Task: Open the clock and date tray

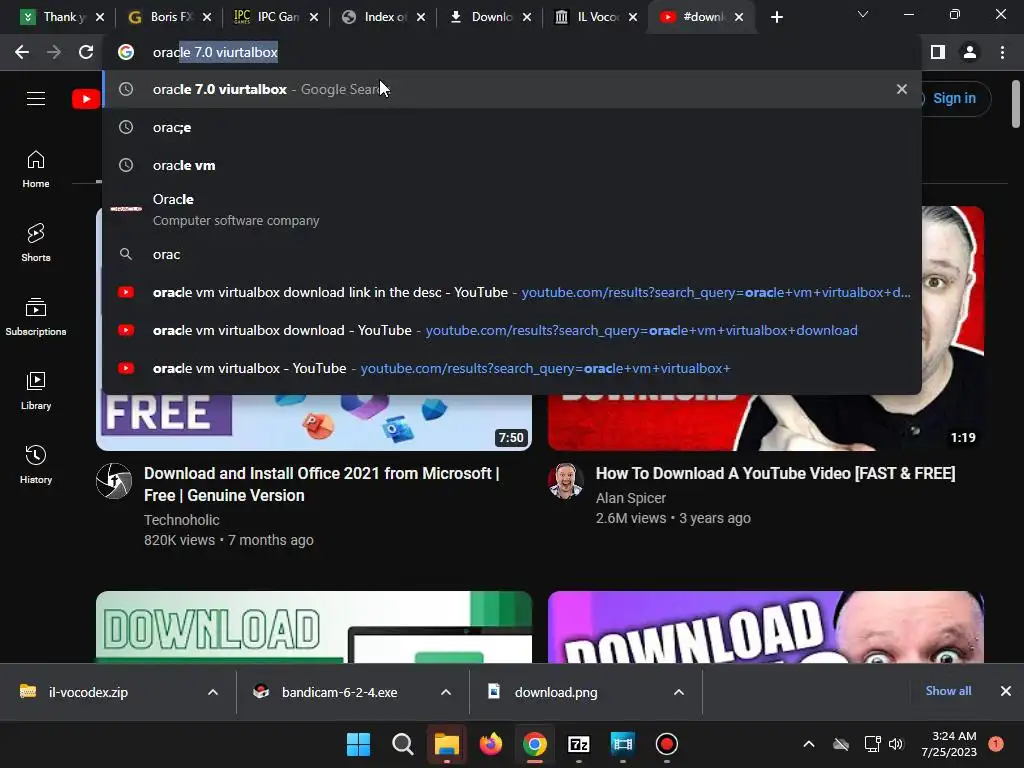Action: [949, 744]
